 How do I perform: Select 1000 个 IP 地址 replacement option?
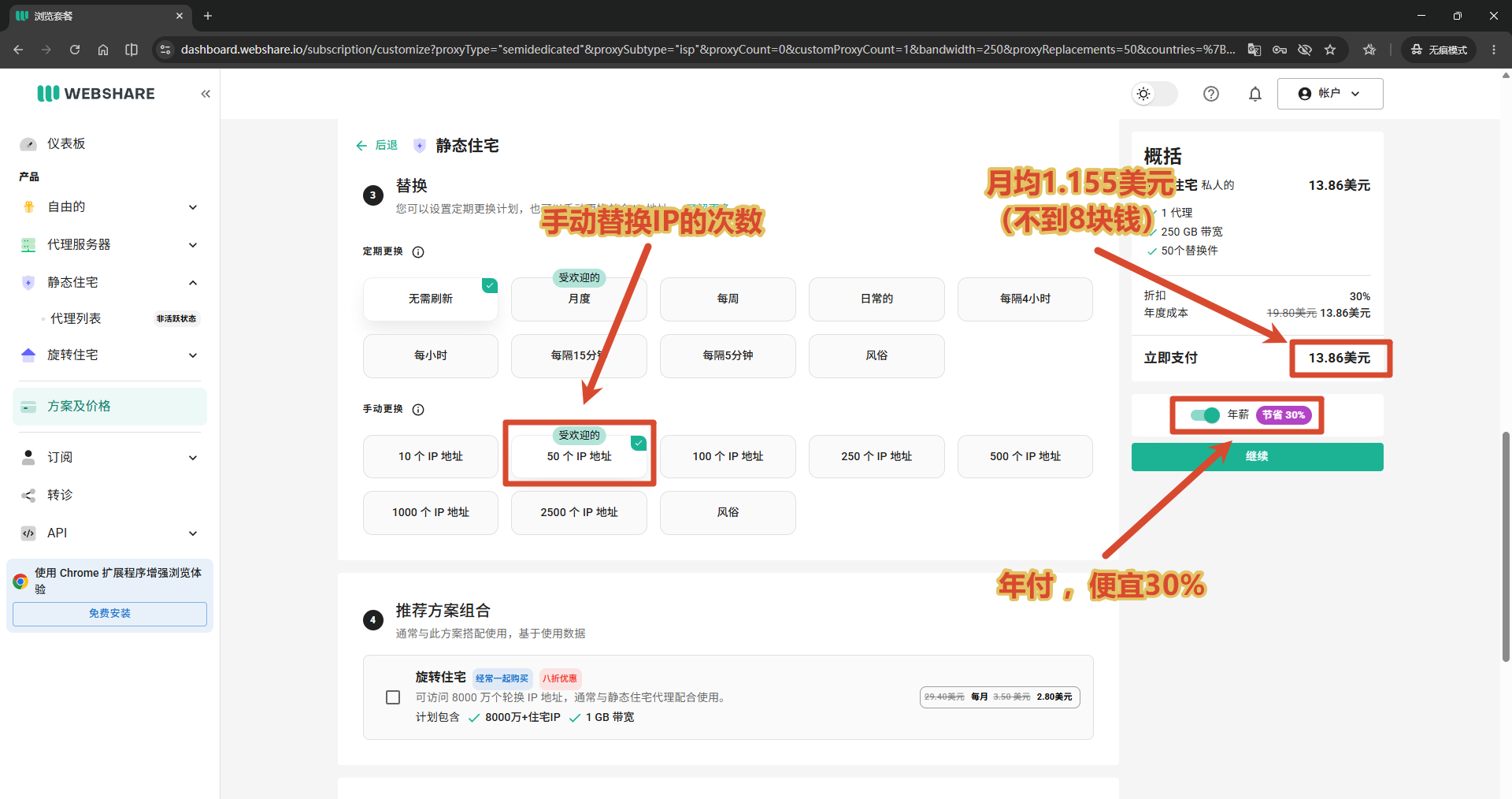430,513
